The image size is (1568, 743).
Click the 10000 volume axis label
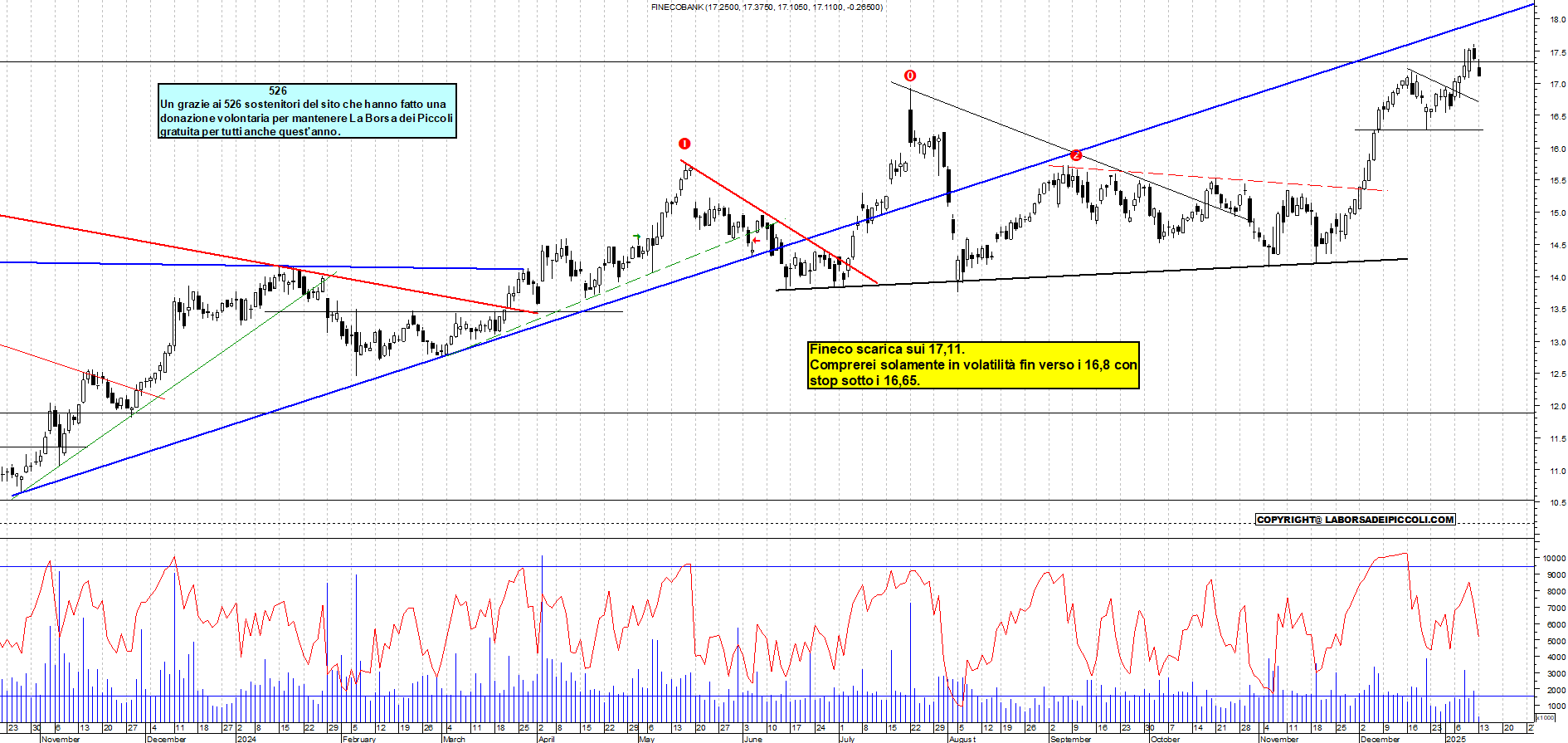point(1555,559)
